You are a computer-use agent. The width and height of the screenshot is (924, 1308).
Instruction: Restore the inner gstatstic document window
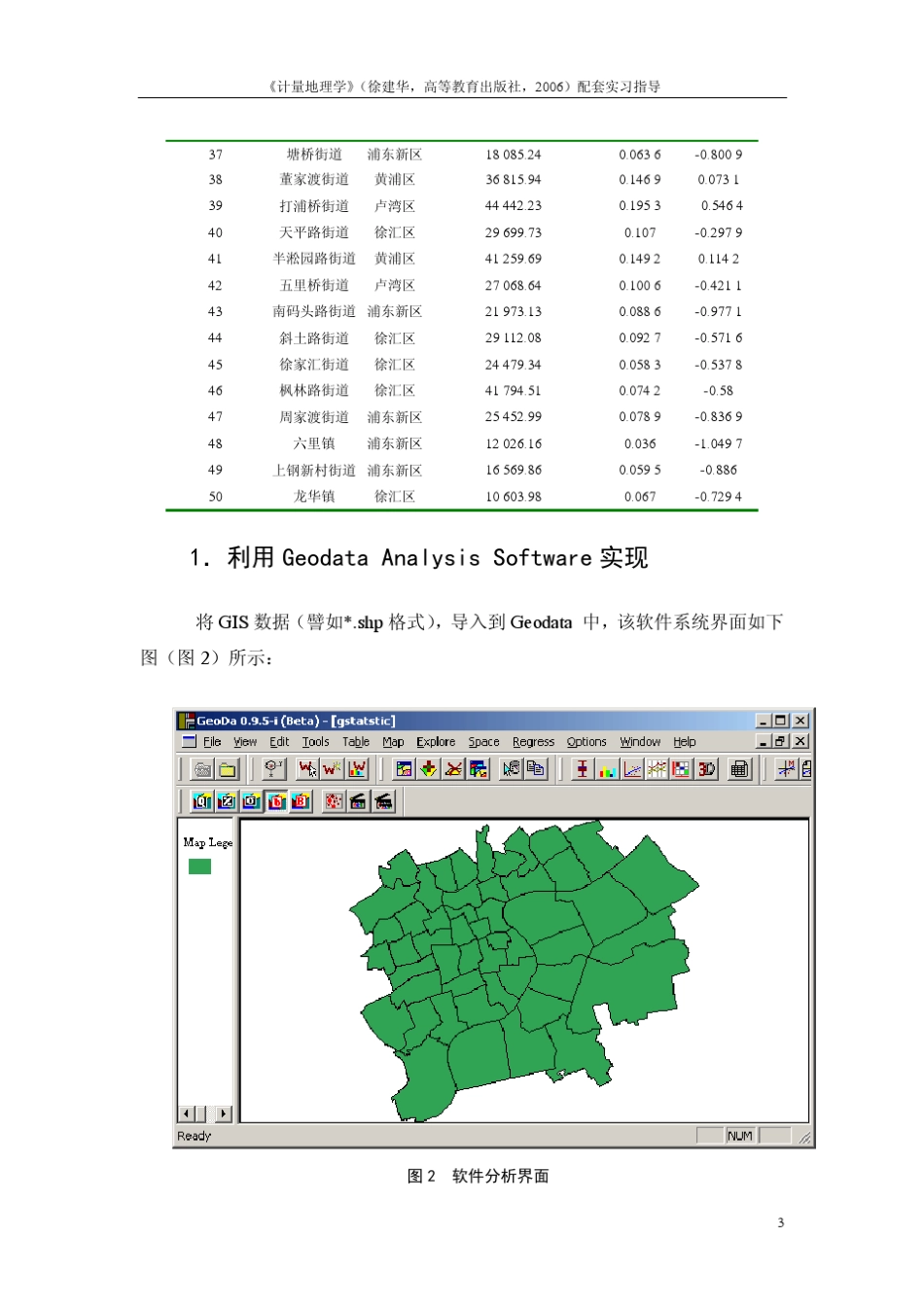(779, 742)
